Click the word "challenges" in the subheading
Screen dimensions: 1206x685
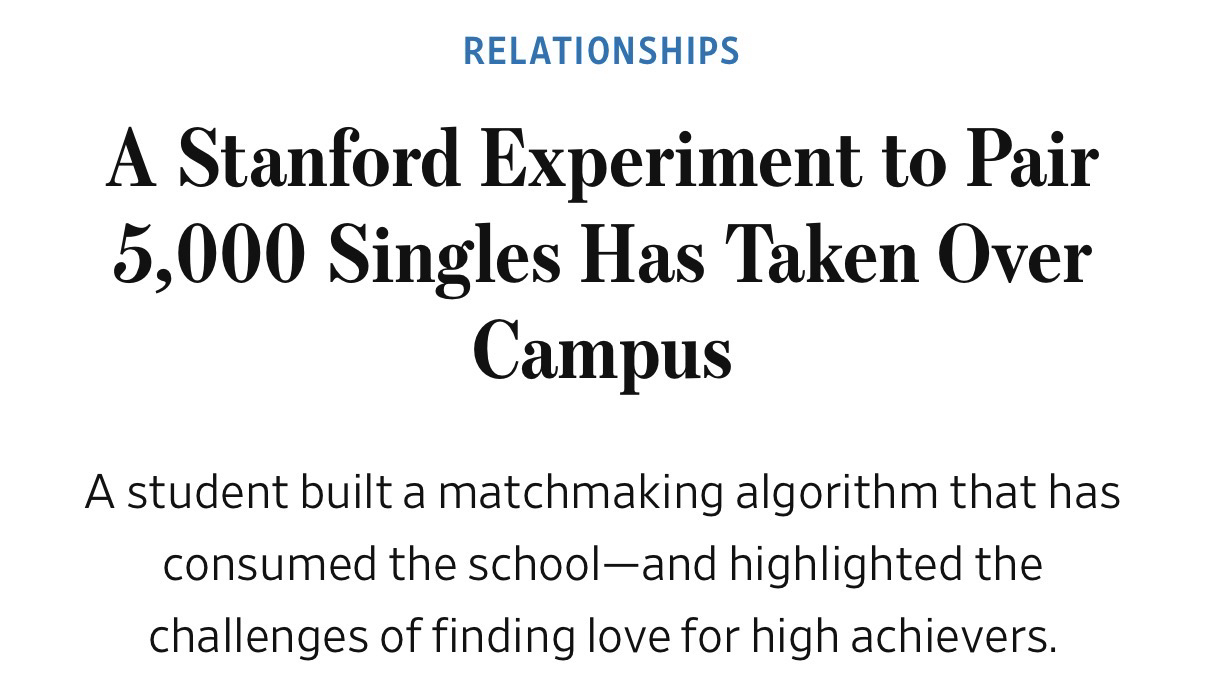coord(256,636)
